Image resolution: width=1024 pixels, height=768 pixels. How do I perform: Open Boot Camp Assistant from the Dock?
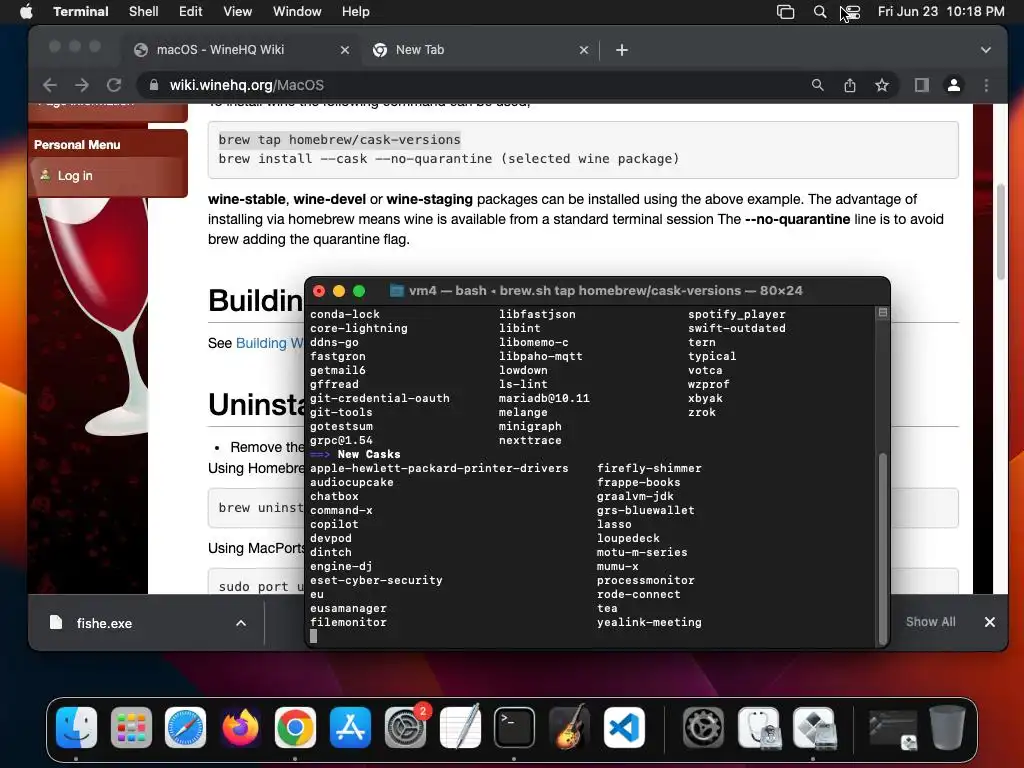pos(814,728)
